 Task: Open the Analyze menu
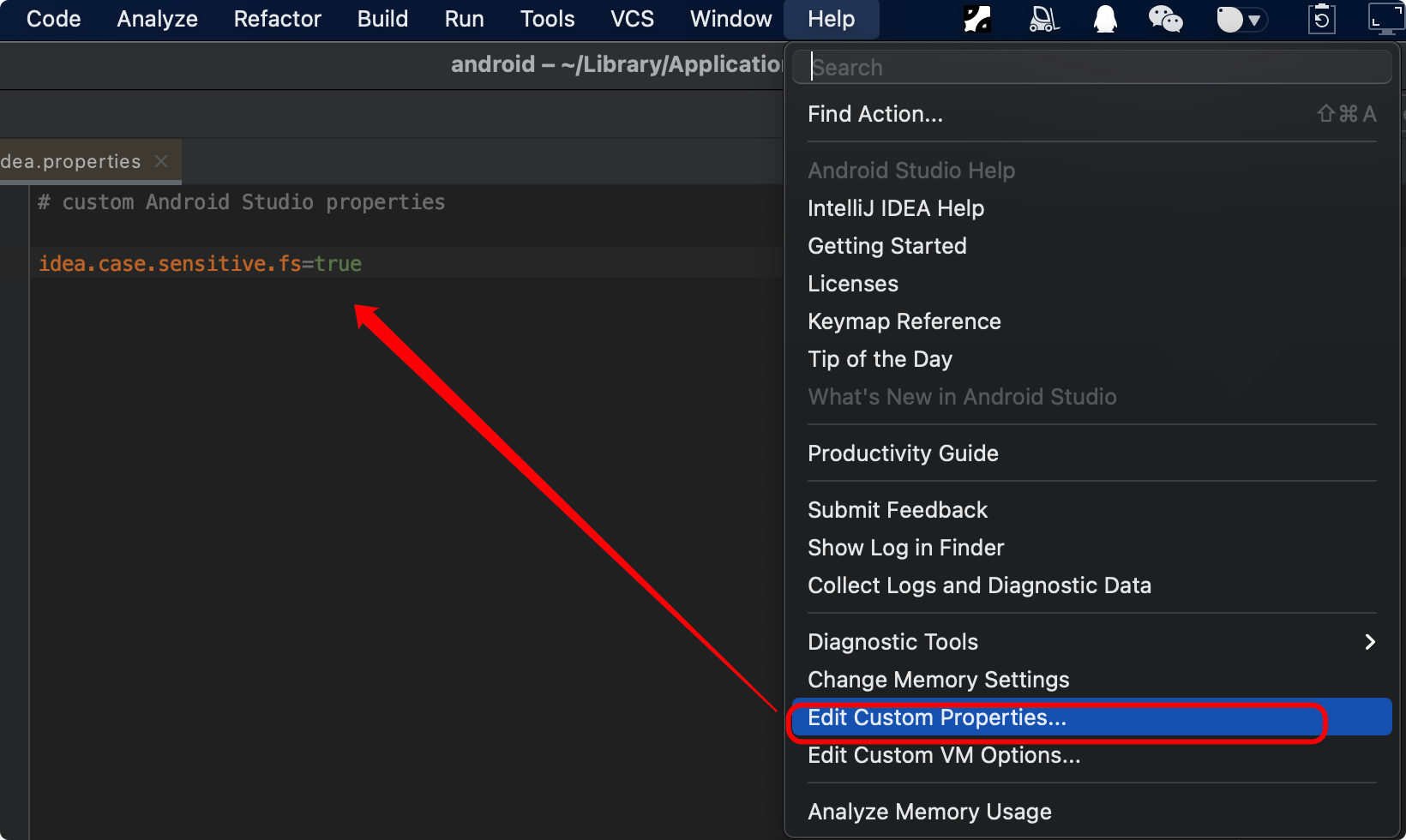tap(157, 19)
